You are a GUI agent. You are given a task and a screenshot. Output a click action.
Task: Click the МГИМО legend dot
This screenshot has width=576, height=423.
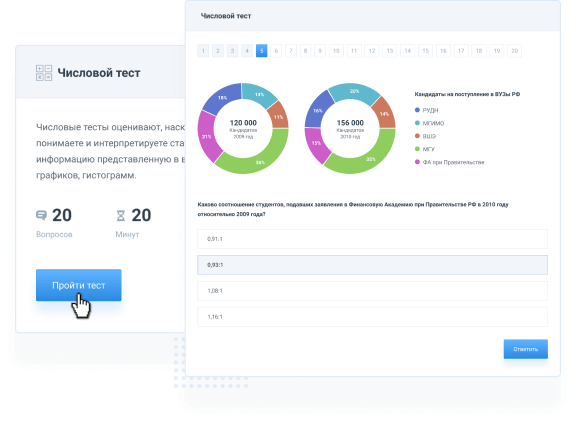pos(417,123)
